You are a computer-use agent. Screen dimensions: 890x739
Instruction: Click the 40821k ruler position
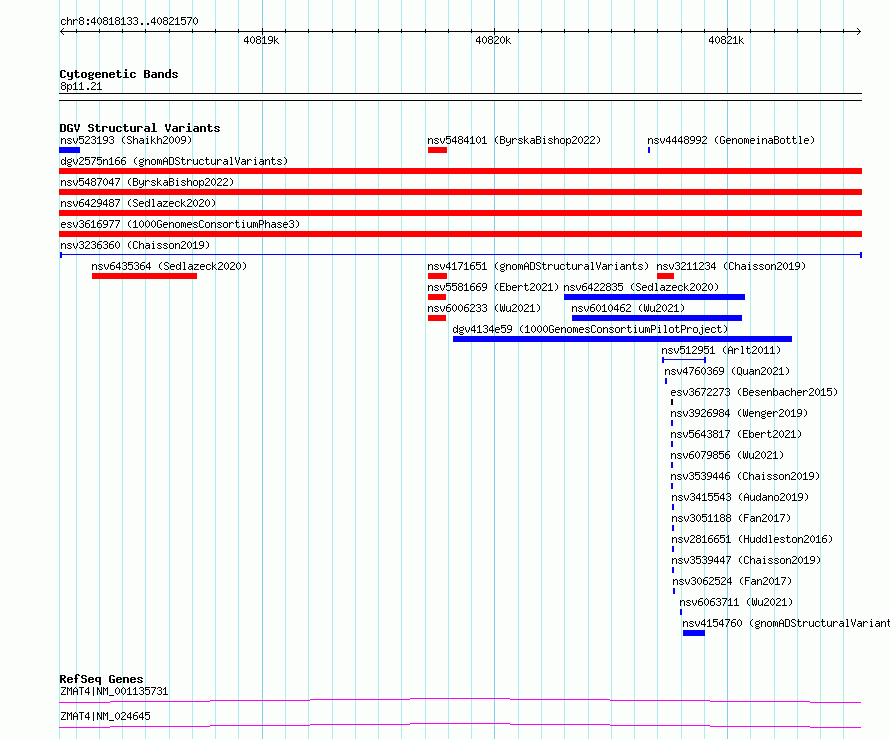(726, 40)
